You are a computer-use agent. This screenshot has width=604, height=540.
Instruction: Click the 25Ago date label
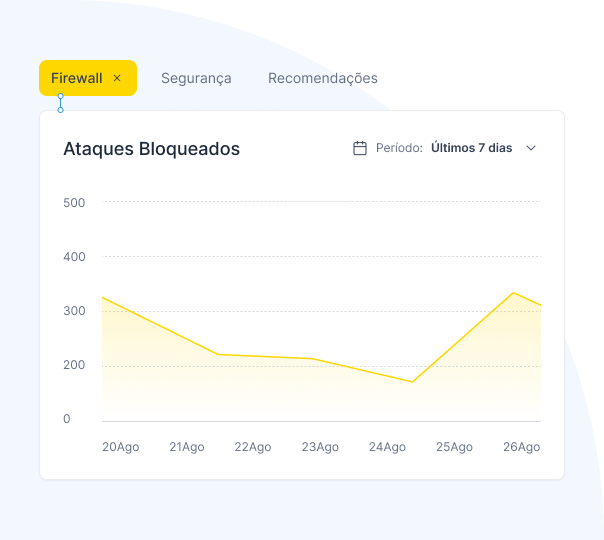tap(454, 447)
